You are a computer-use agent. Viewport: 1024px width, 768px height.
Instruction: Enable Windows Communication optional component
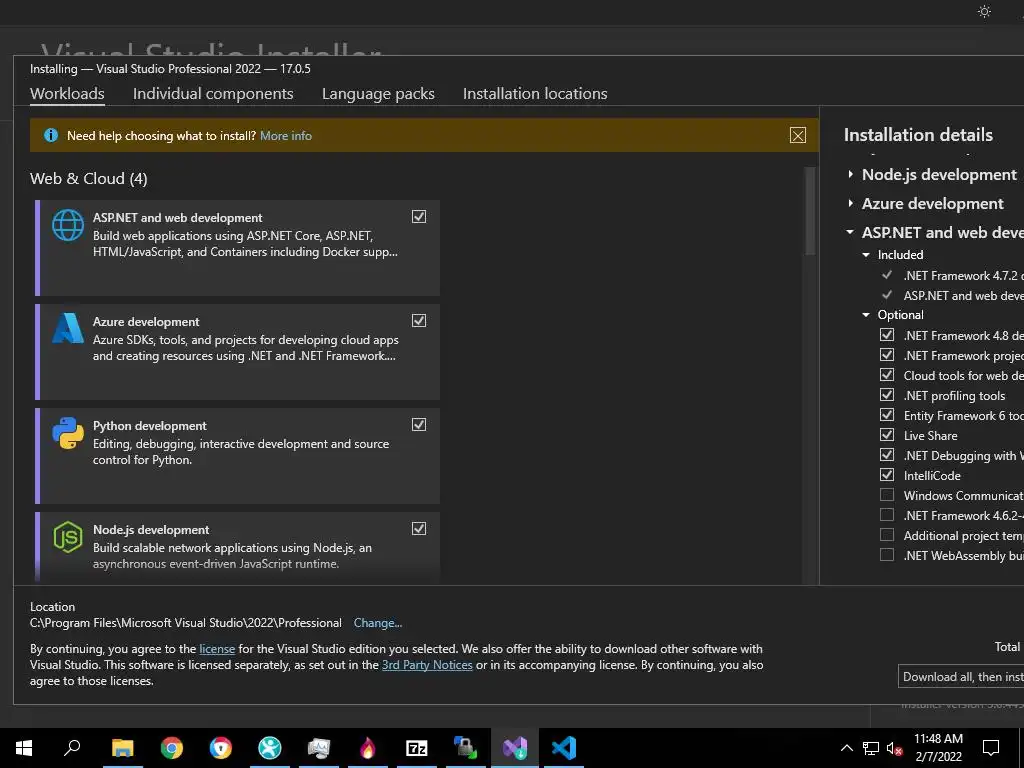[x=887, y=494]
